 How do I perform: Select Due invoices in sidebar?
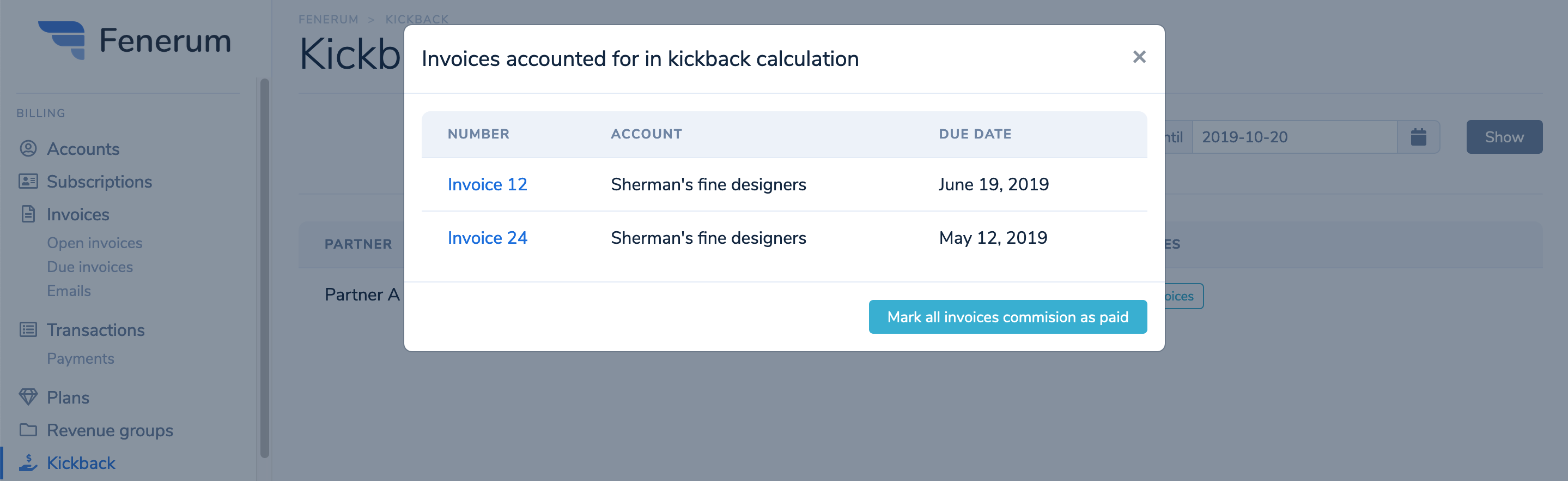tap(89, 267)
